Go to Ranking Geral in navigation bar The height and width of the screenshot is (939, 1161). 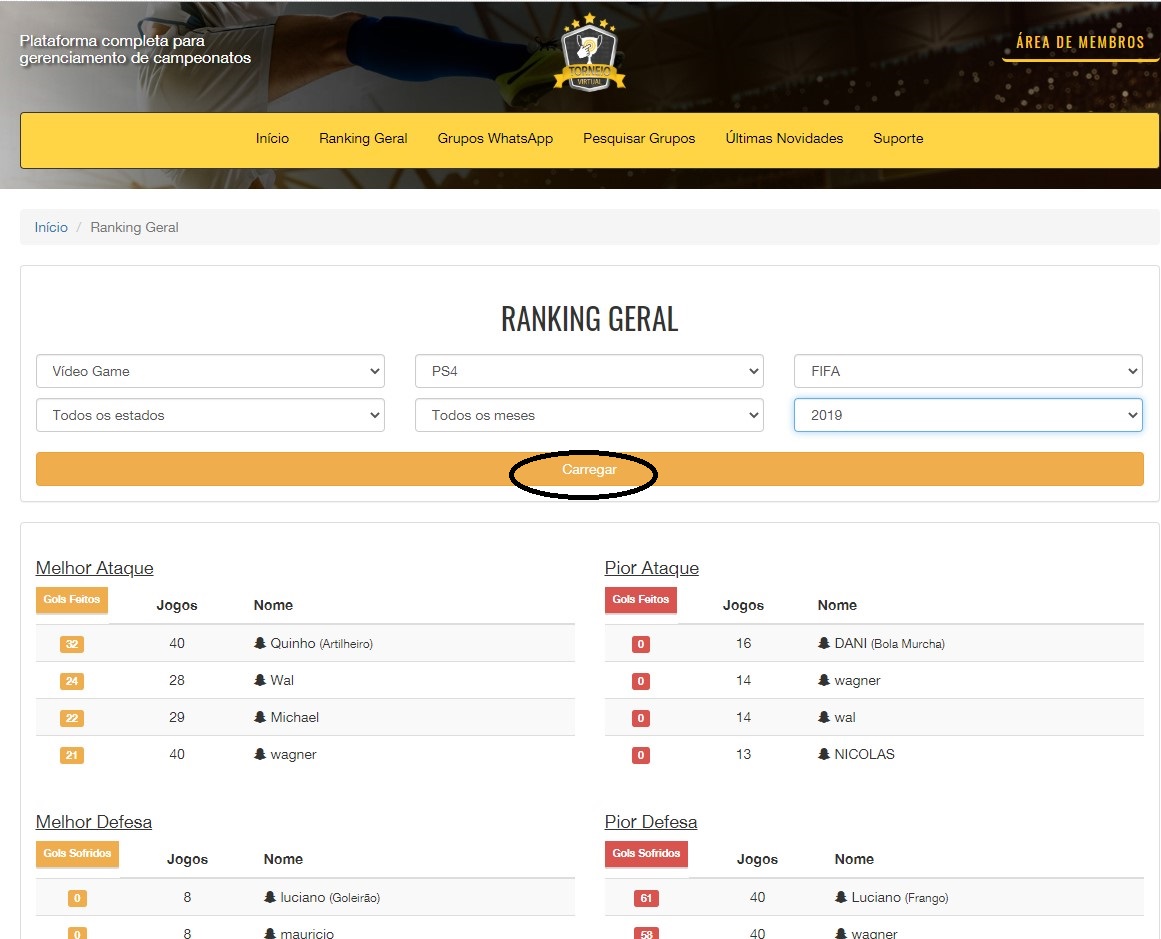click(x=363, y=139)
